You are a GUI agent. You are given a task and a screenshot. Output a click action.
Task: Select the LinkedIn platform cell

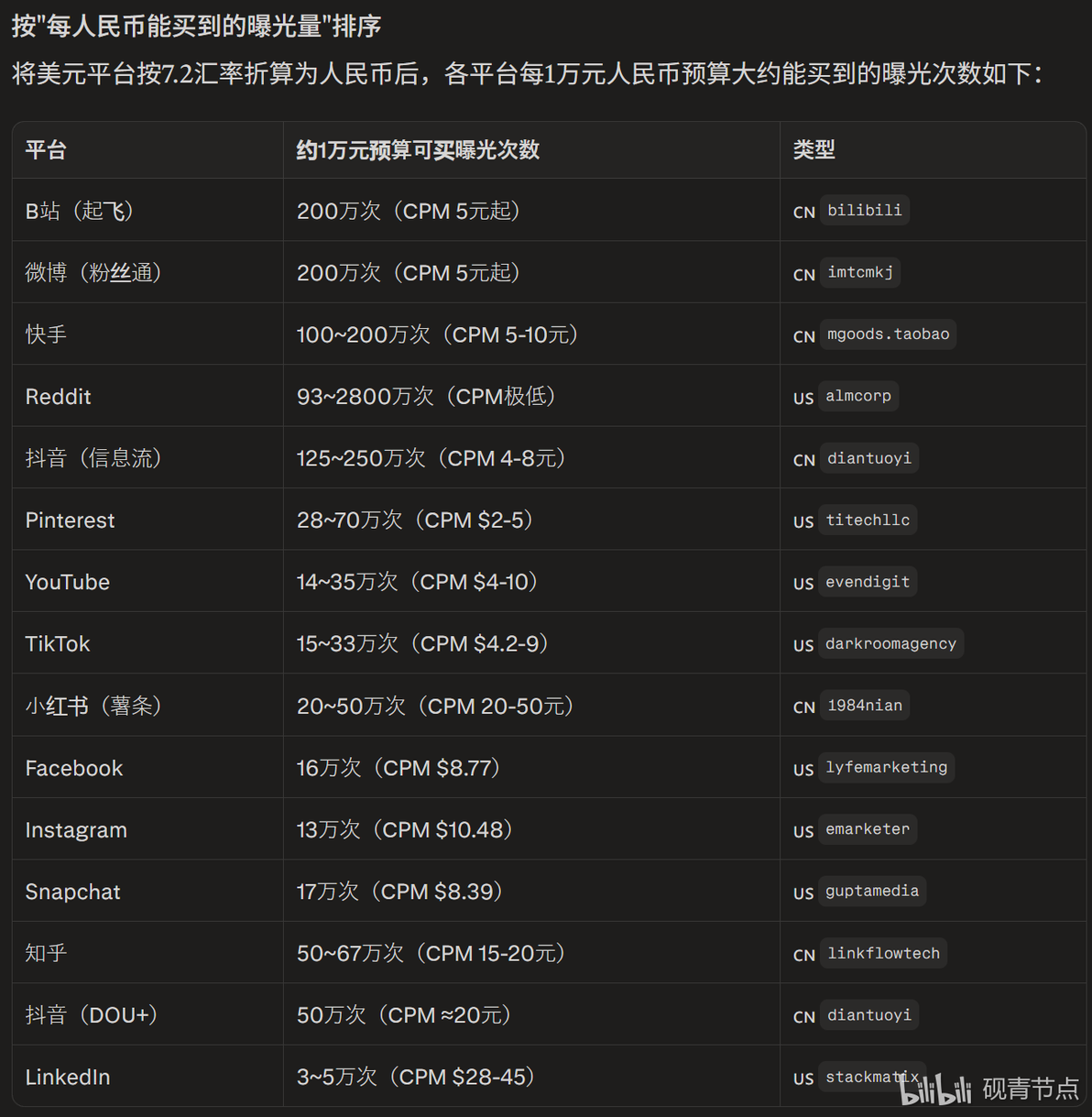tap(147, 1077)
